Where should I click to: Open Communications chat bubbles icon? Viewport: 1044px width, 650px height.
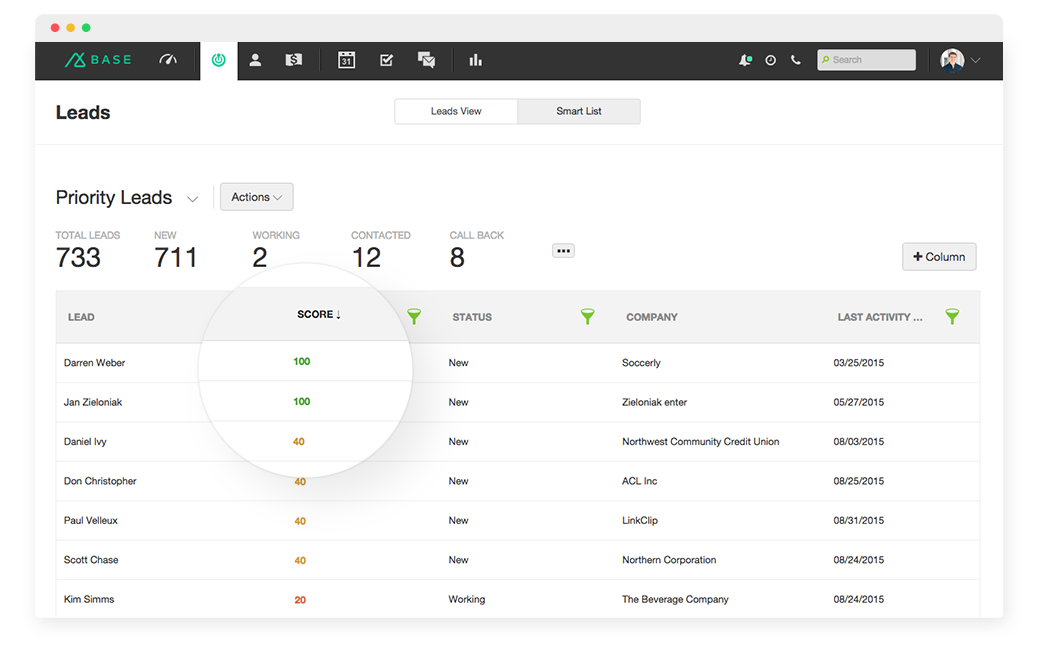click(x=426, y=60)
